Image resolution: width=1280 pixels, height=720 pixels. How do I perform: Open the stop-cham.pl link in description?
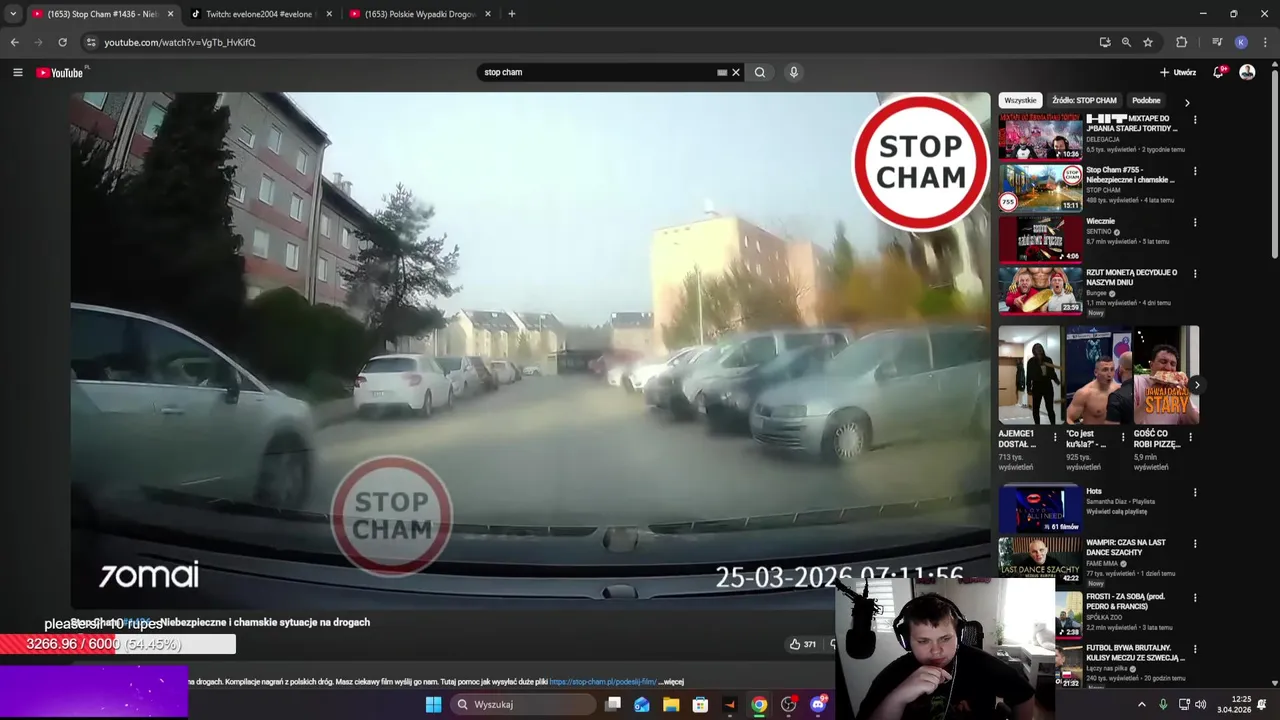pyautogui.click(x=602, y=682)
